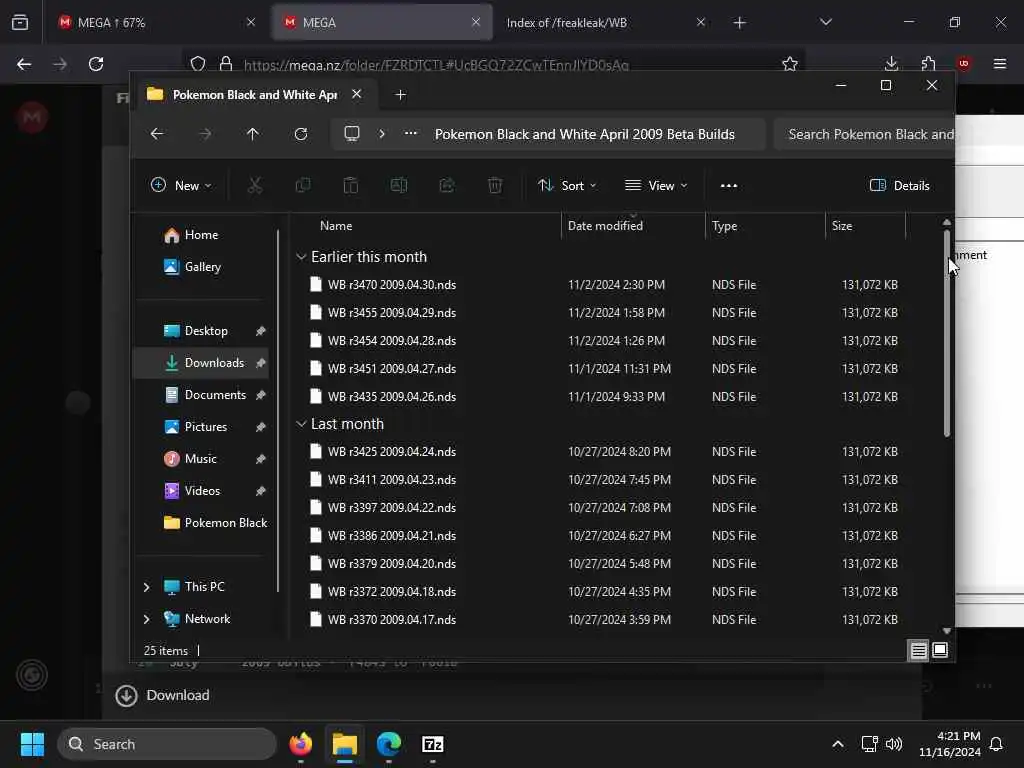This screenshot has width=1024, height=768.
Task: Open Firefox hamburger application menu
Action: [x=1000, y=64]
